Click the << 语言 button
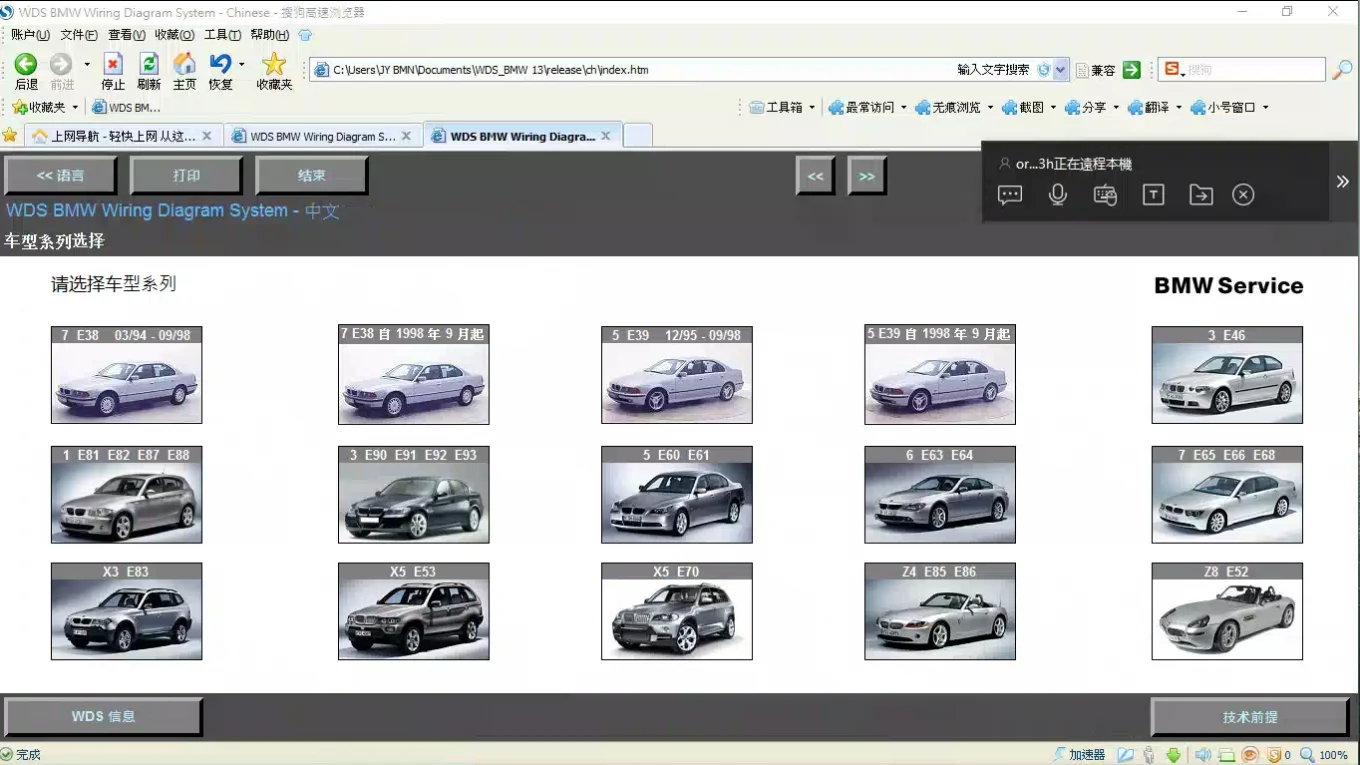Viewport: 1360px width, 765px height. tap(61, 175)
